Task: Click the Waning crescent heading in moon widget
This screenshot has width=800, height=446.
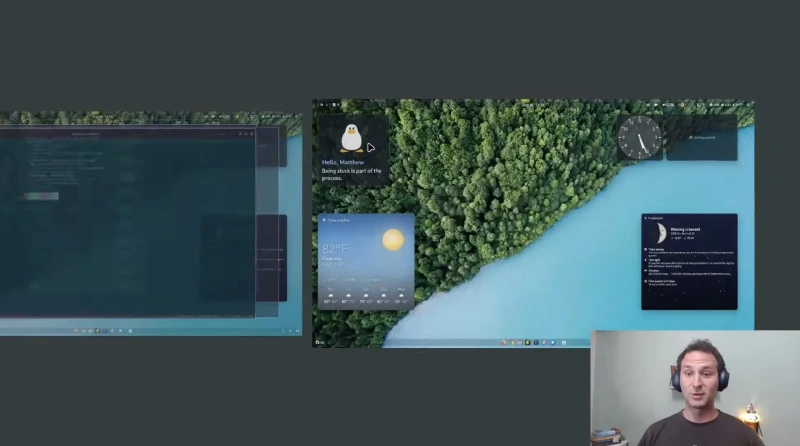Action: pos(685,230)
